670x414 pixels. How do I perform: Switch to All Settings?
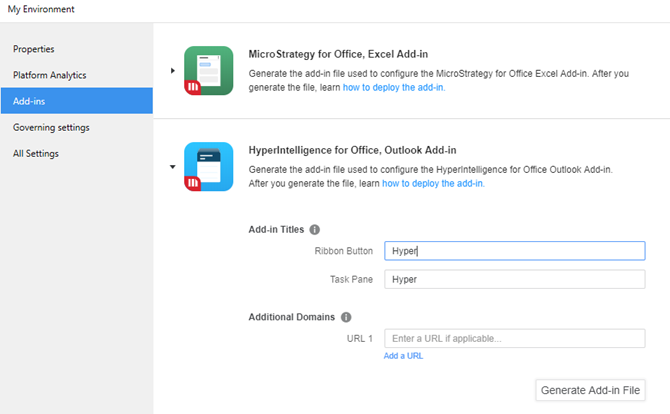pos(36,153)
